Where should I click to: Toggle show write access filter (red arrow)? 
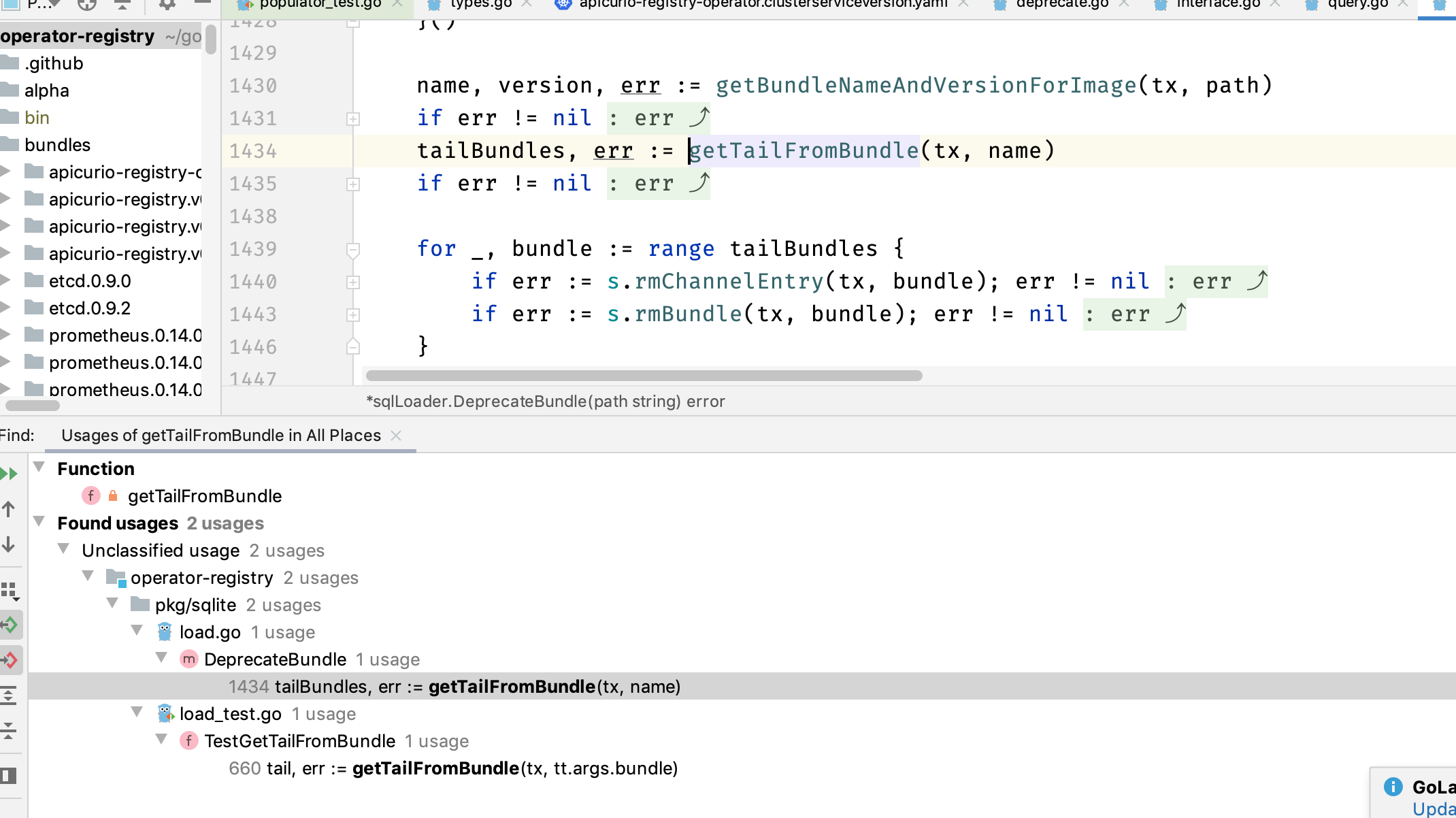coord(10,659)
